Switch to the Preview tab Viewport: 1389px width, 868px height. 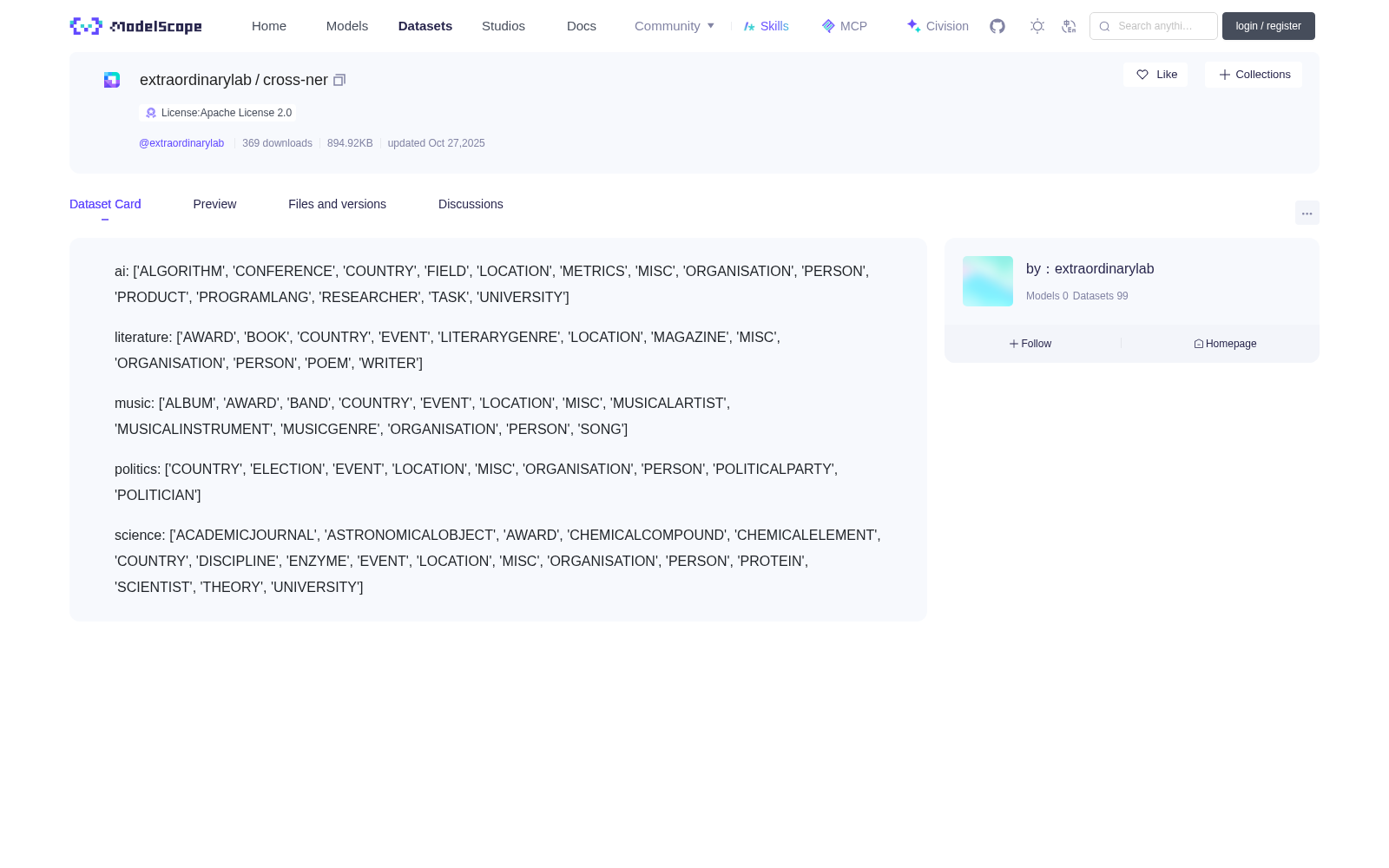click(x=214, y=204)
